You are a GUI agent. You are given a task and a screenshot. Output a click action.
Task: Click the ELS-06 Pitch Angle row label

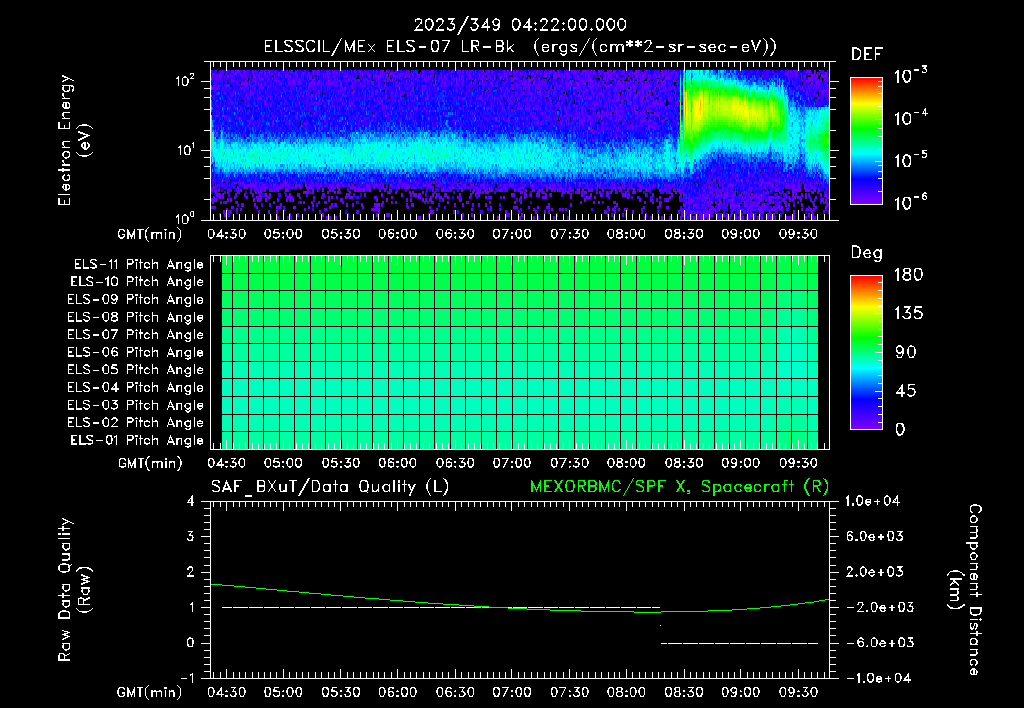pos(136,352)
